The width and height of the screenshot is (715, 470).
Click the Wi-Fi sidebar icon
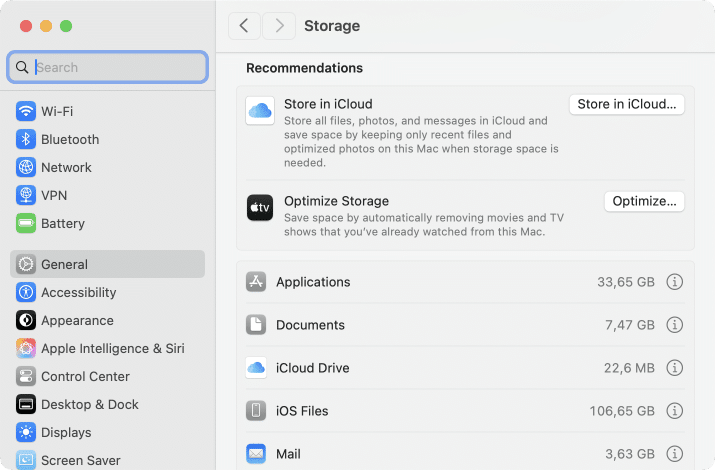click(x=26, y=111)
